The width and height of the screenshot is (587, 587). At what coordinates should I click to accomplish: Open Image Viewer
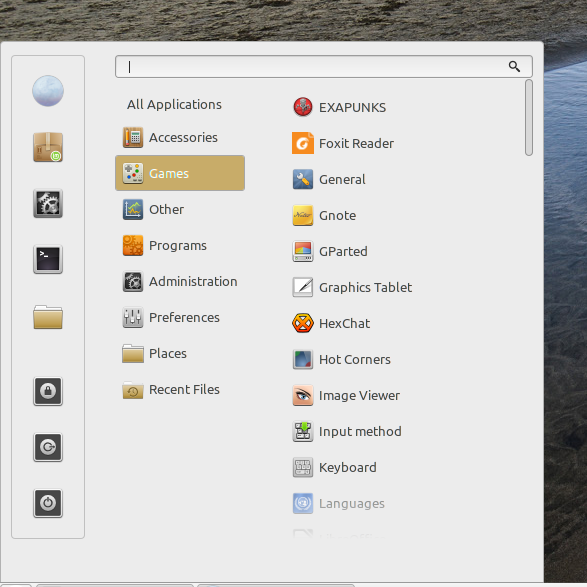(346, 395)
